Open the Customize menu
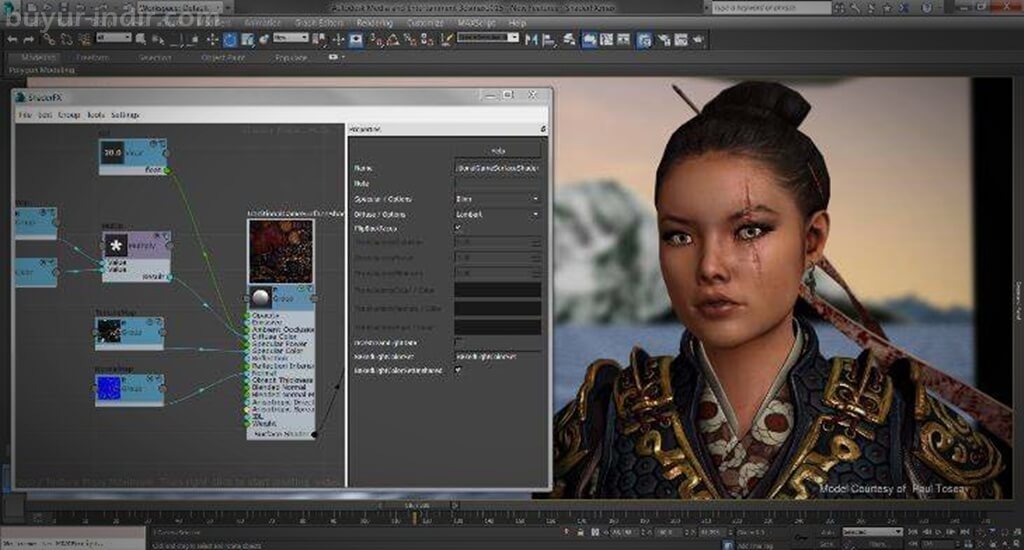Screen dimensions: 1024x550 click(425, 23)
